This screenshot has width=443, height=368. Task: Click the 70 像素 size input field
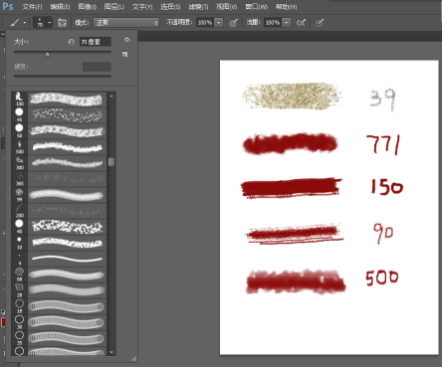point(95,42)
